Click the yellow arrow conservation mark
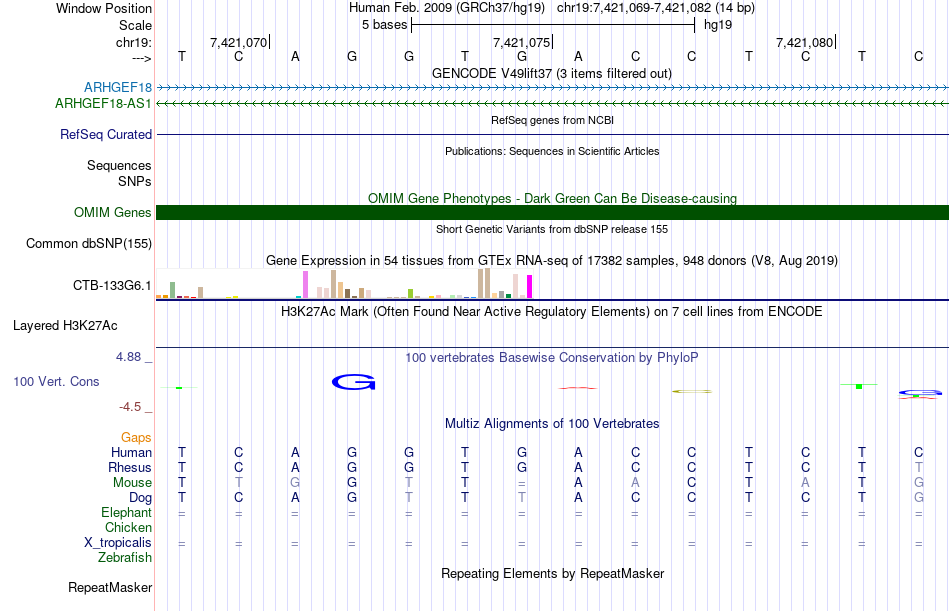 click(x=692, y=392)
